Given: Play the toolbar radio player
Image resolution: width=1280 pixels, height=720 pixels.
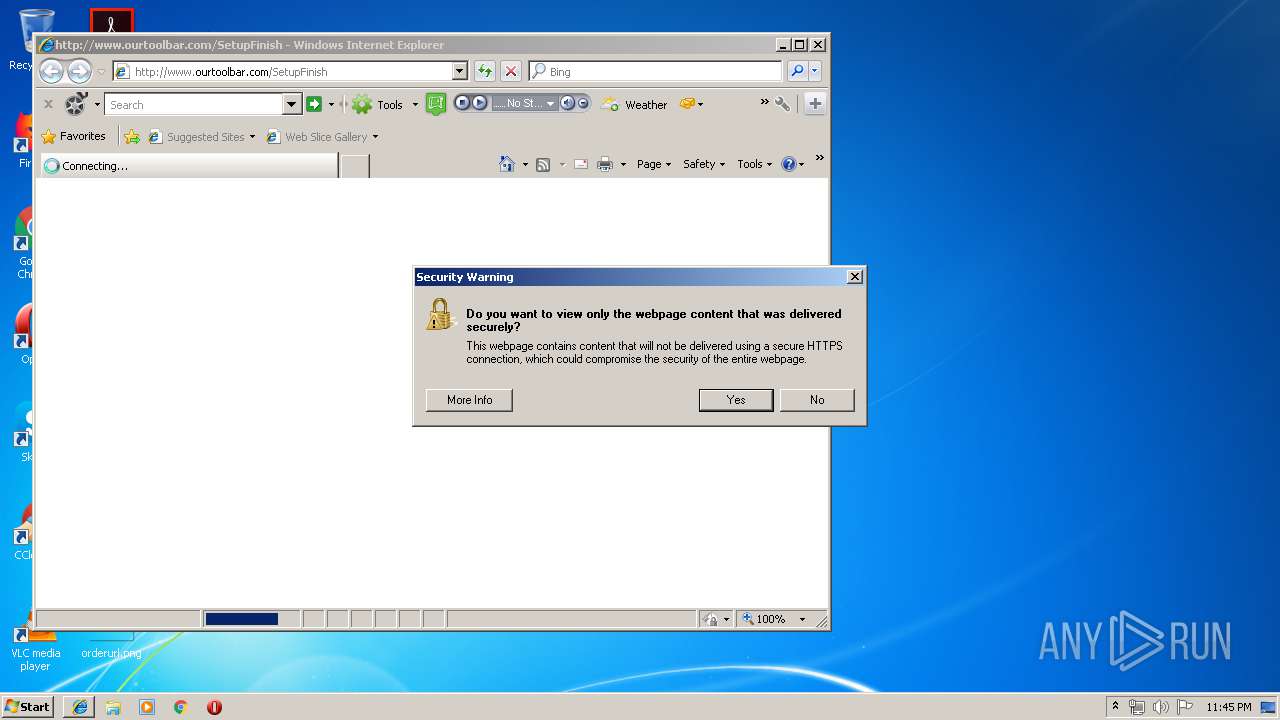Looking at the screenshot, I should point(480,103).
